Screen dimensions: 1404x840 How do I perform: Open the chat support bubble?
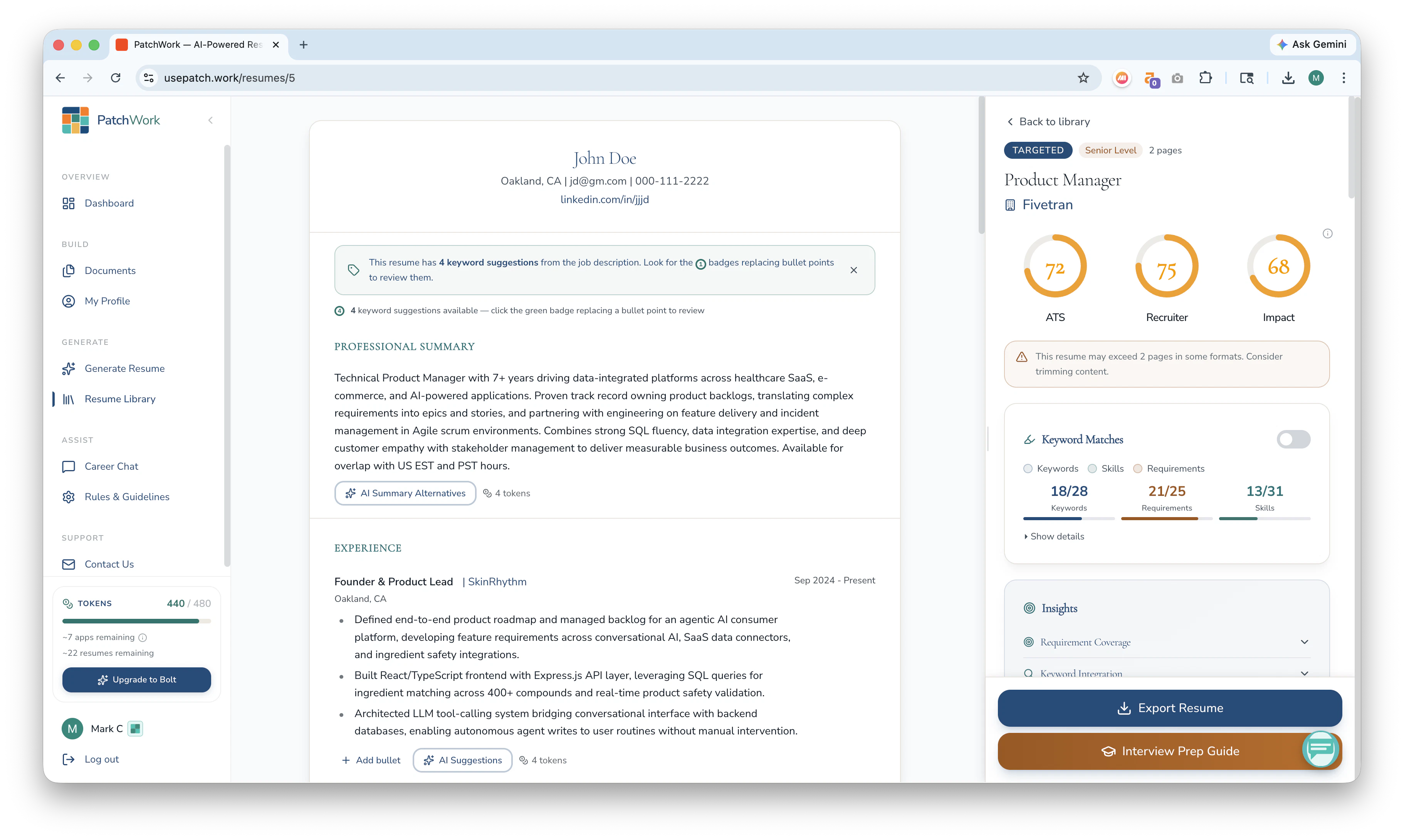(1320, 748)
